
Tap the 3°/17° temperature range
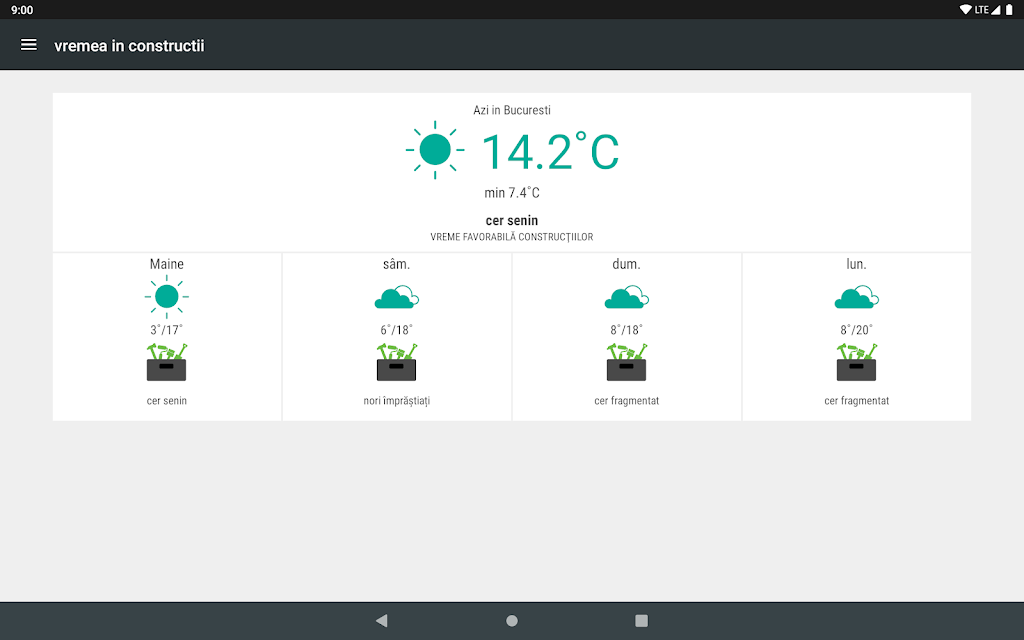click(167, 330)
